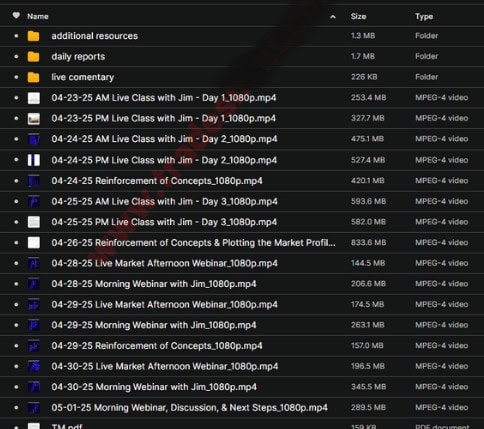Viewport: 484px width, 429px height.
Task: Select video icon for 04-25-25 PM Live Class
Action: pyautogui.click(x=34, y=222)
